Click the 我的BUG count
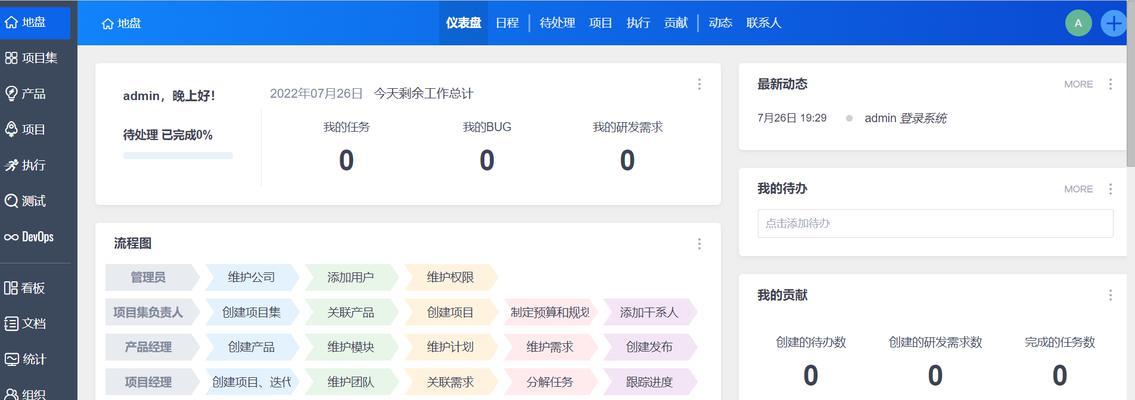The height and width of the screenshot is (400, 1135). pos(487,160)
